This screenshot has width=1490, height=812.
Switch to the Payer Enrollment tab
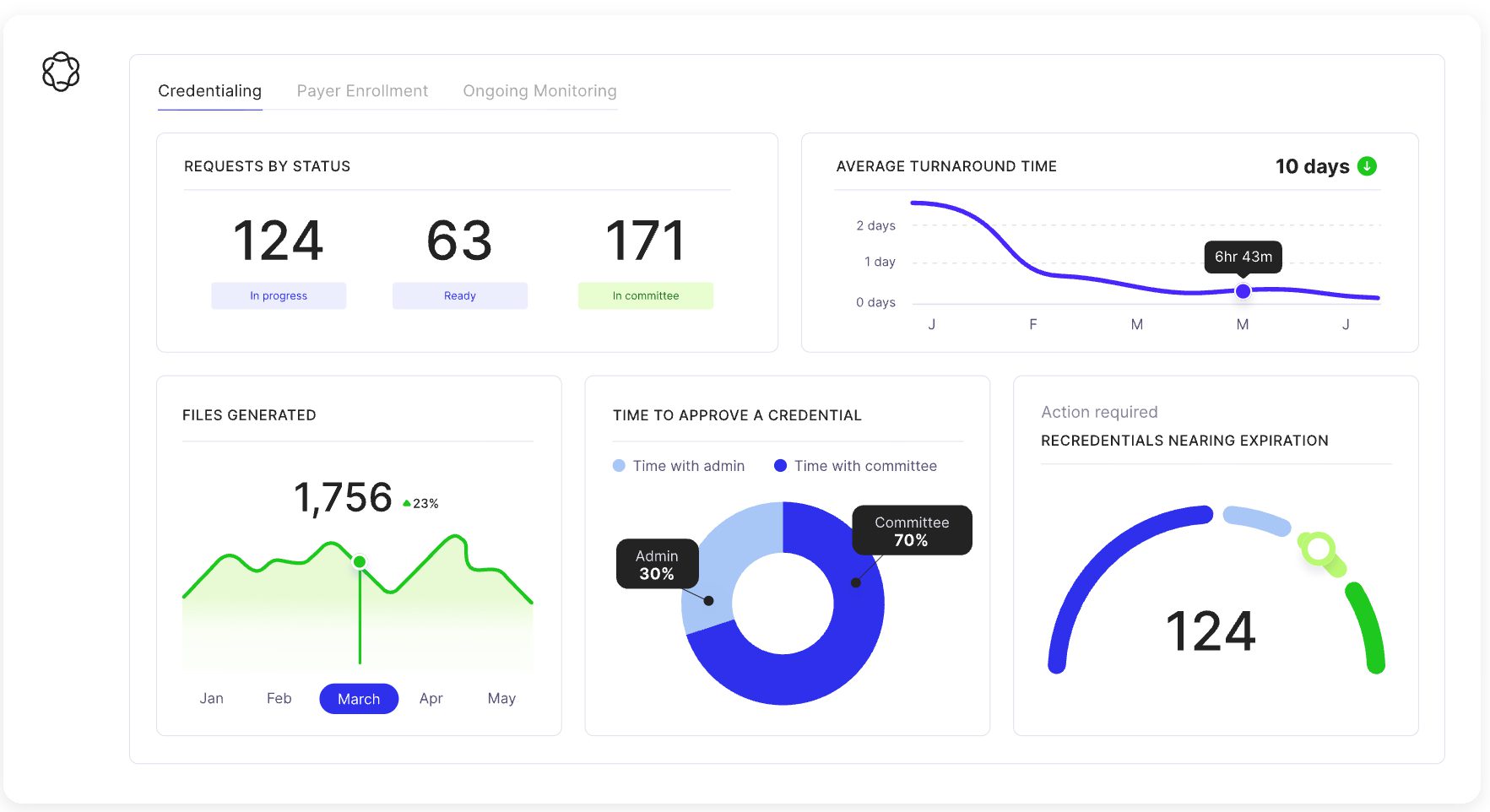[361, 90]
